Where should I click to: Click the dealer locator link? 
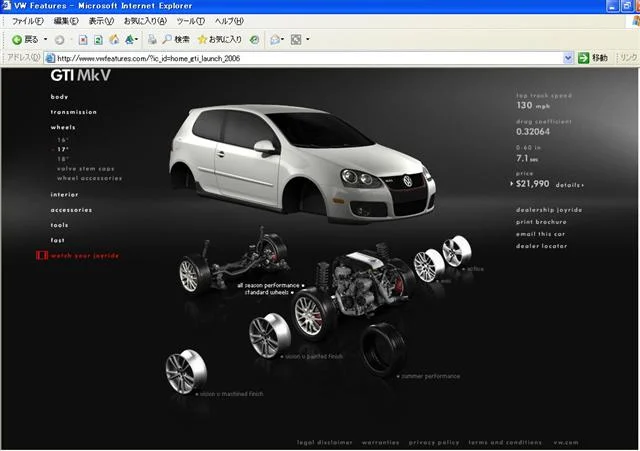541,246
